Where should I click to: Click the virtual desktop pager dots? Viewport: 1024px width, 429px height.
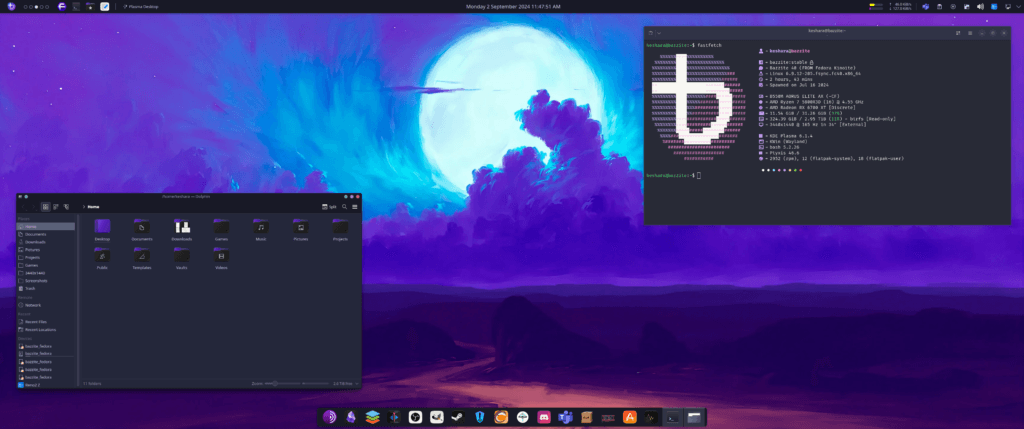point(36,7)
